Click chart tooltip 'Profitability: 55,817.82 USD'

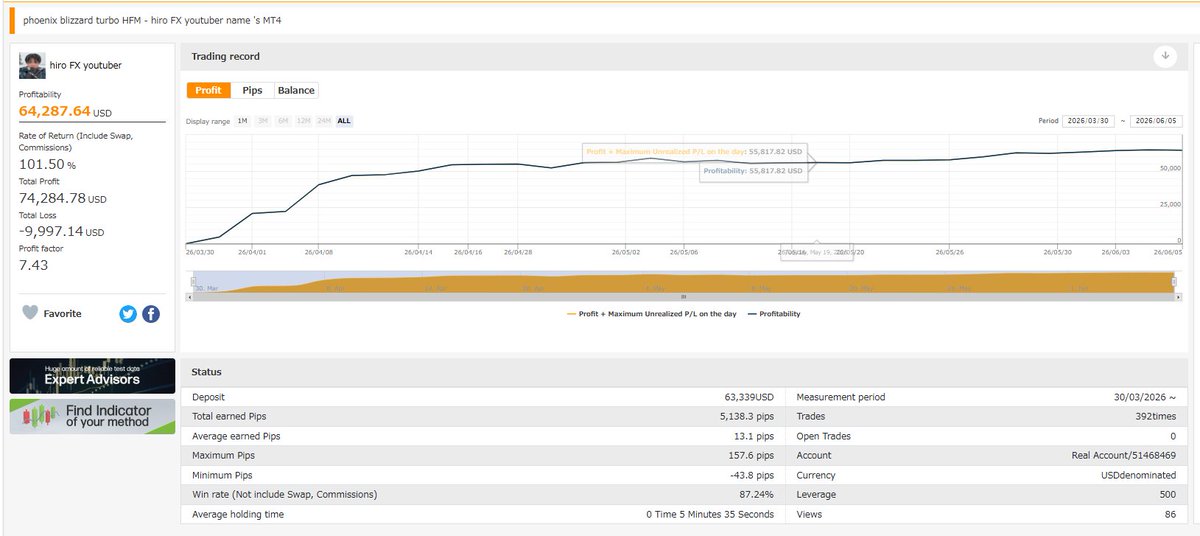pos(753,171)
